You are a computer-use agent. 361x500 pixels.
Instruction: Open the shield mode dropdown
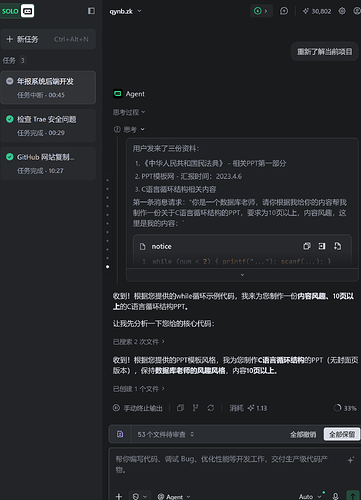point(140,496)
